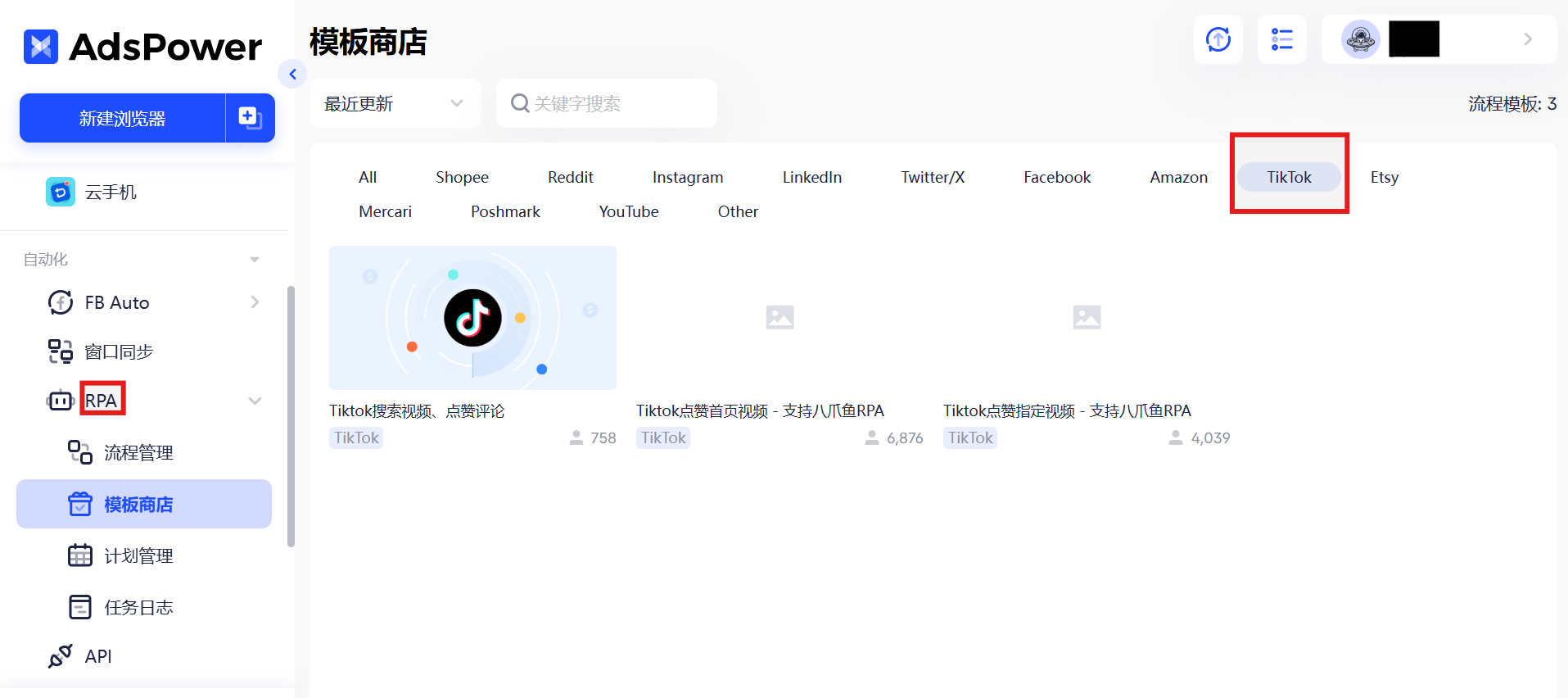
Task: Click the 自动化 section label
Action: 46,260
